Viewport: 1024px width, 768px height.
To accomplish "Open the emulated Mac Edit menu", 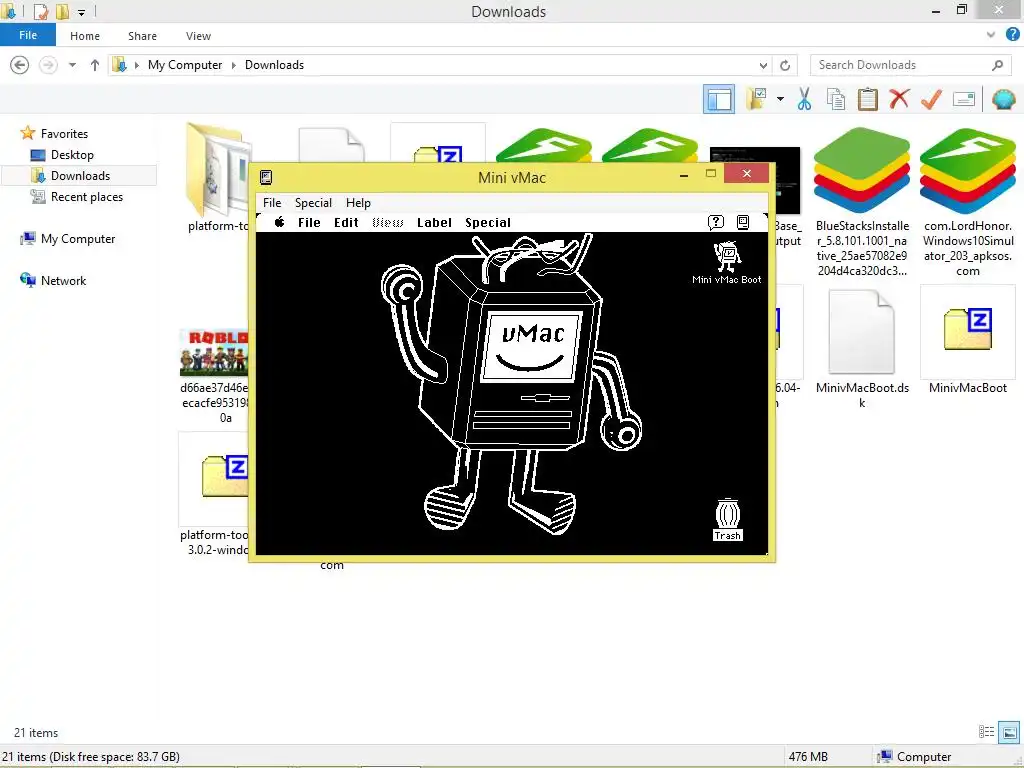I will coord(346,222).
